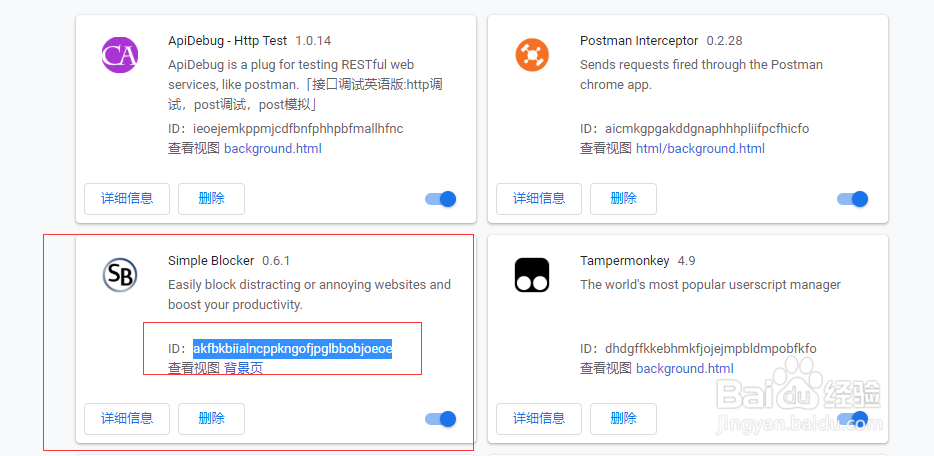
Task: Click version number 1.0.14
Action: tap(313, 40)
